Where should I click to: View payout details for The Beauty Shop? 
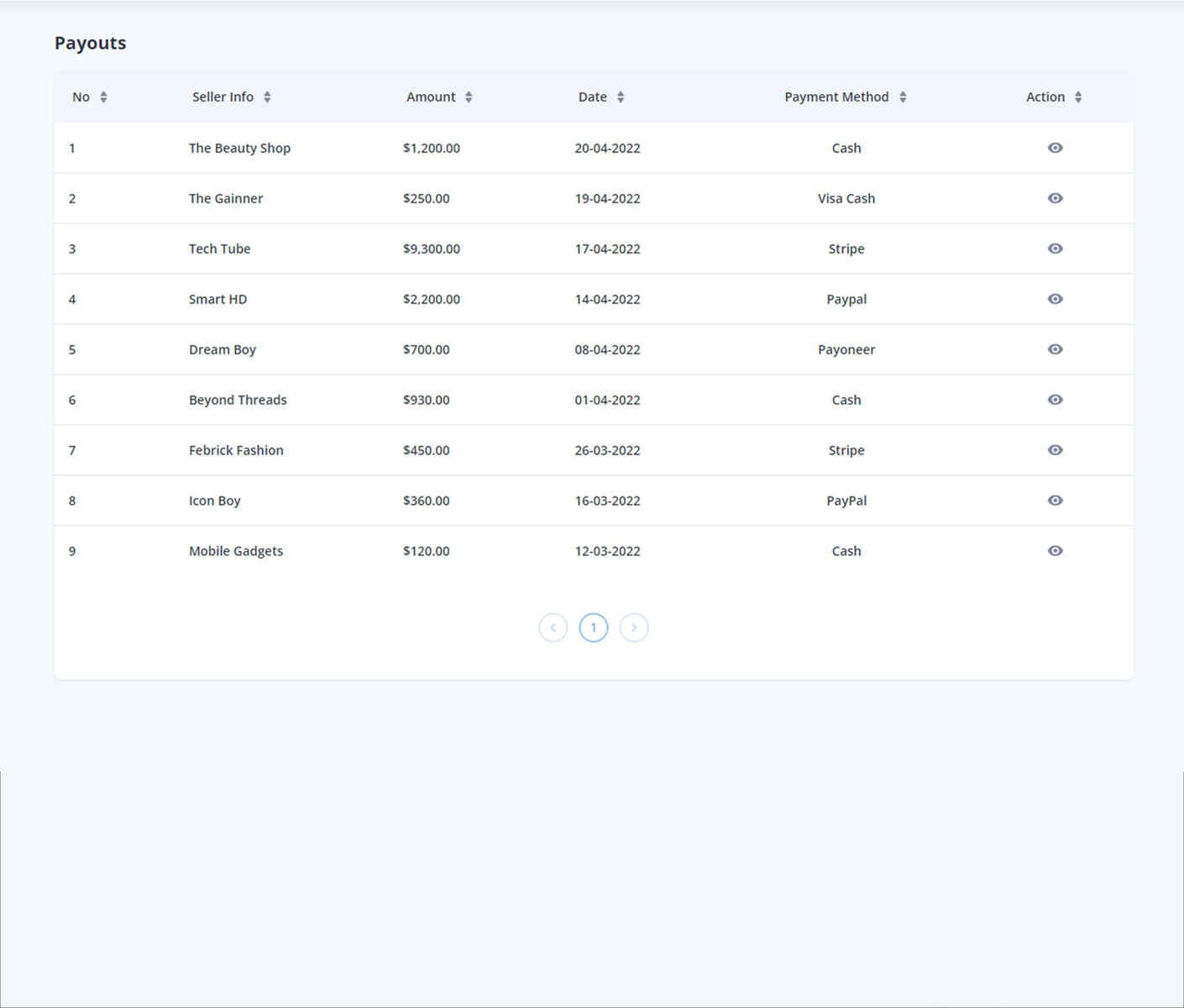1056,148
